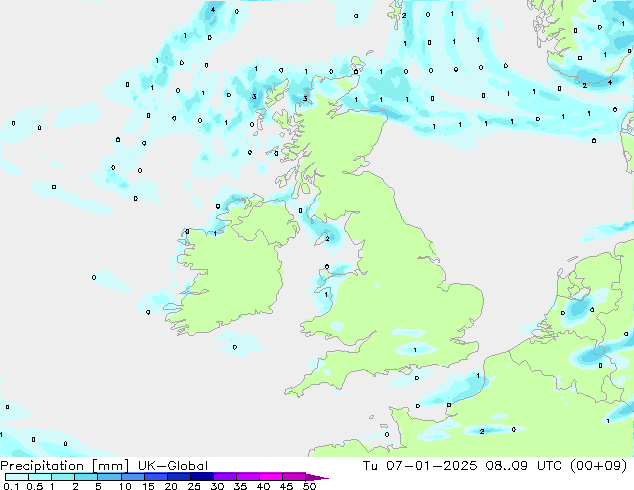Image resolution: width=634 pixels, height=490 pixels.
Task: Click the 25–30 mm dark blue swatch
Action: point(201,477)
